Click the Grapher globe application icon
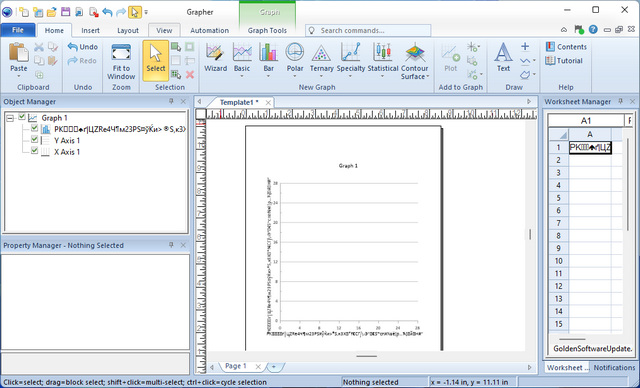The height and width of the screenshot is (388, 640). point(8,12)
